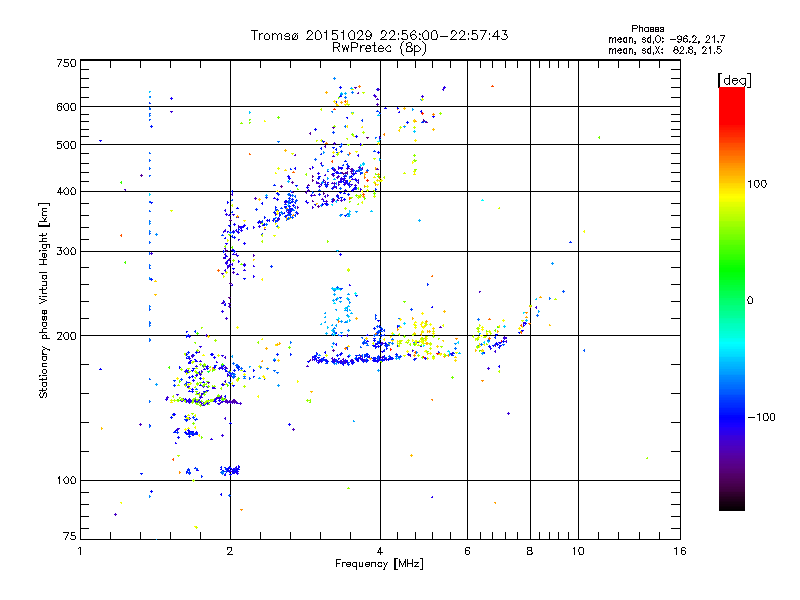Click x-axis tick label '1'
The image size is (800, 600).
80,551
